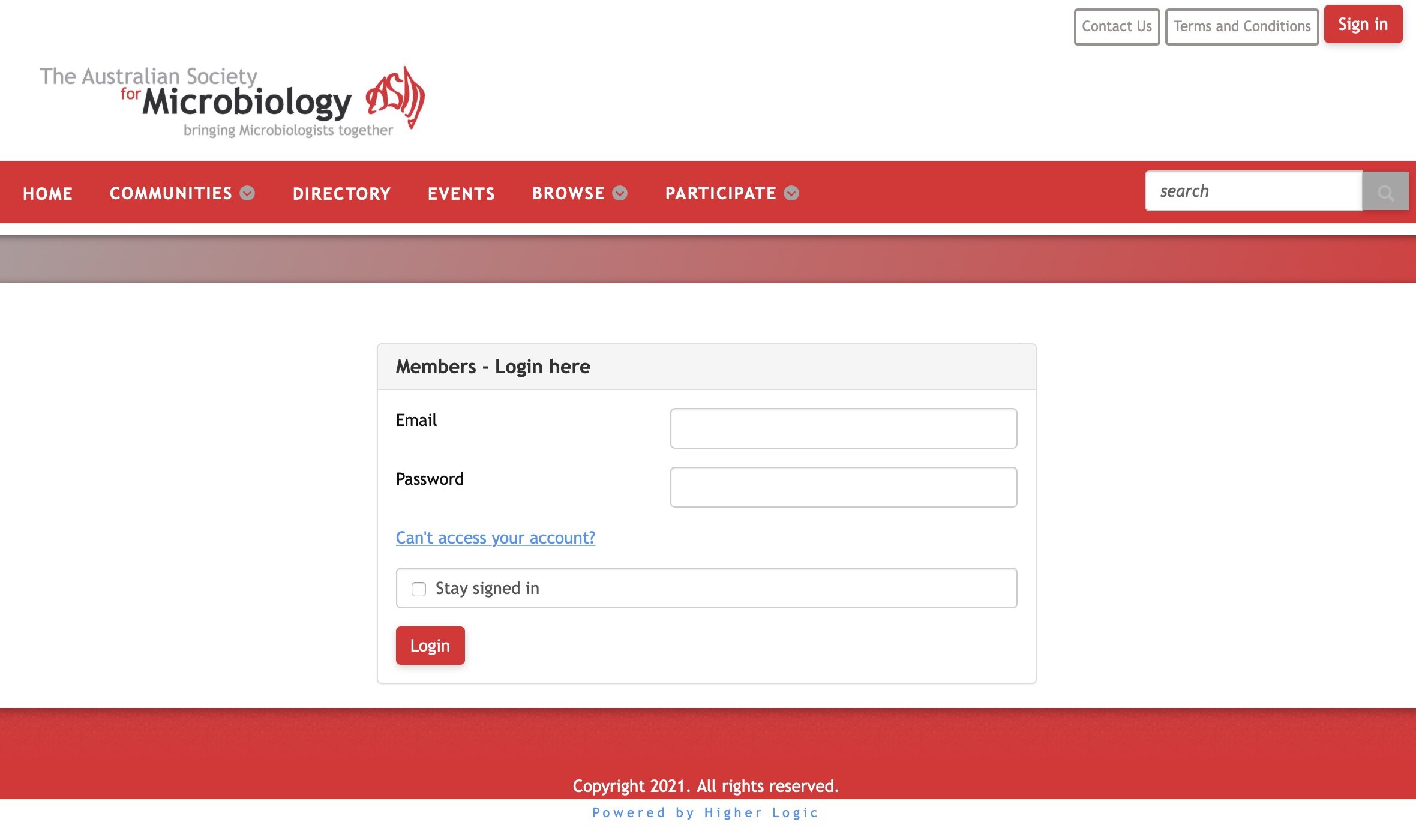Click the BROWSE dropdown chevron
1416x840 pixels.
tap(620, 192)
